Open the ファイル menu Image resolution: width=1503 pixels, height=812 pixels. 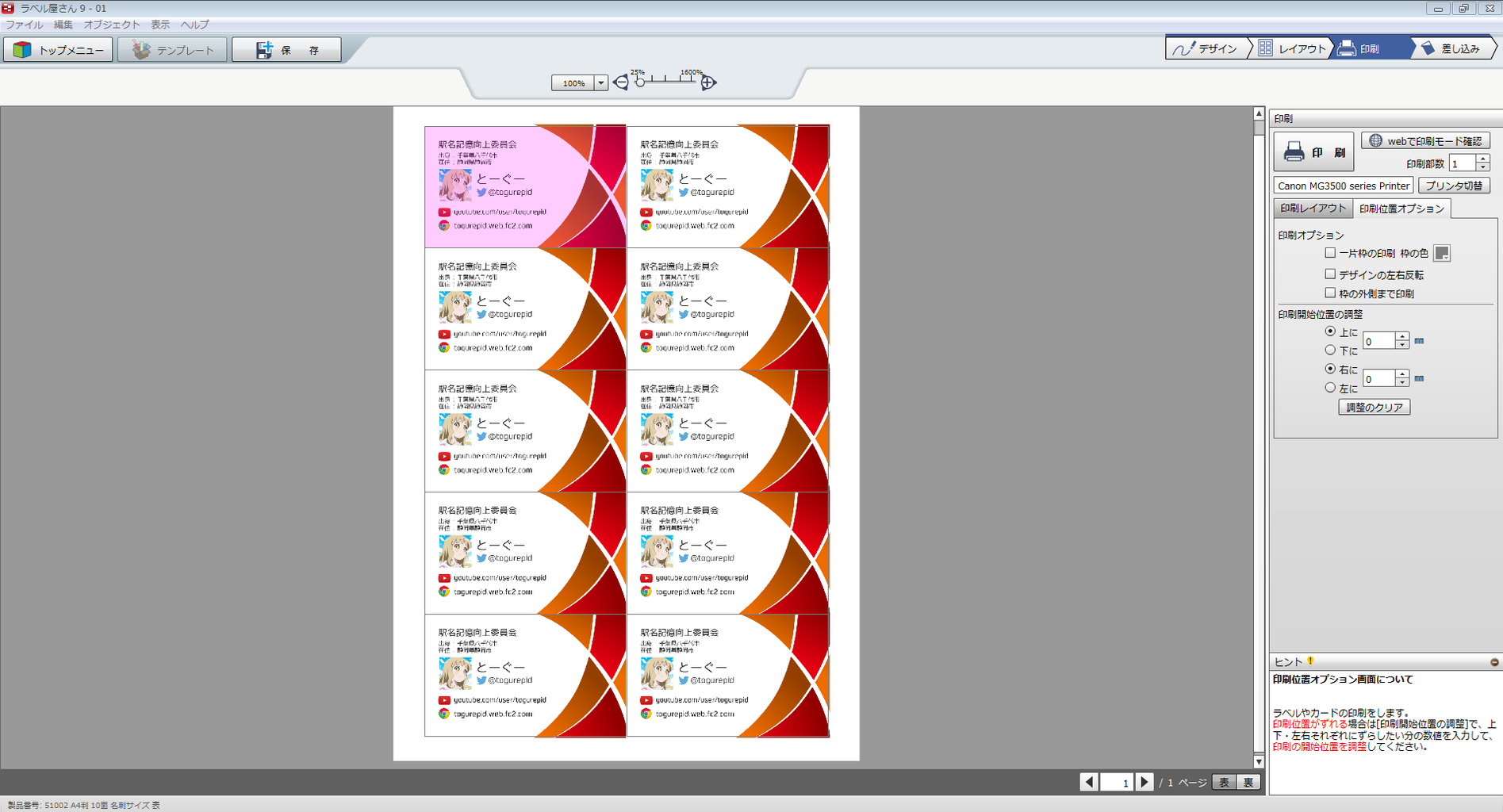click(x=25, y=25)
